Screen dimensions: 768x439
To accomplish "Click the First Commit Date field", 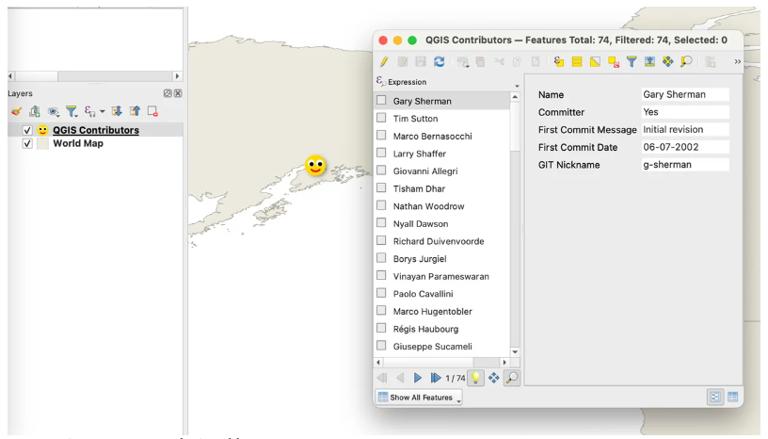I will click(x=685, y=147).
